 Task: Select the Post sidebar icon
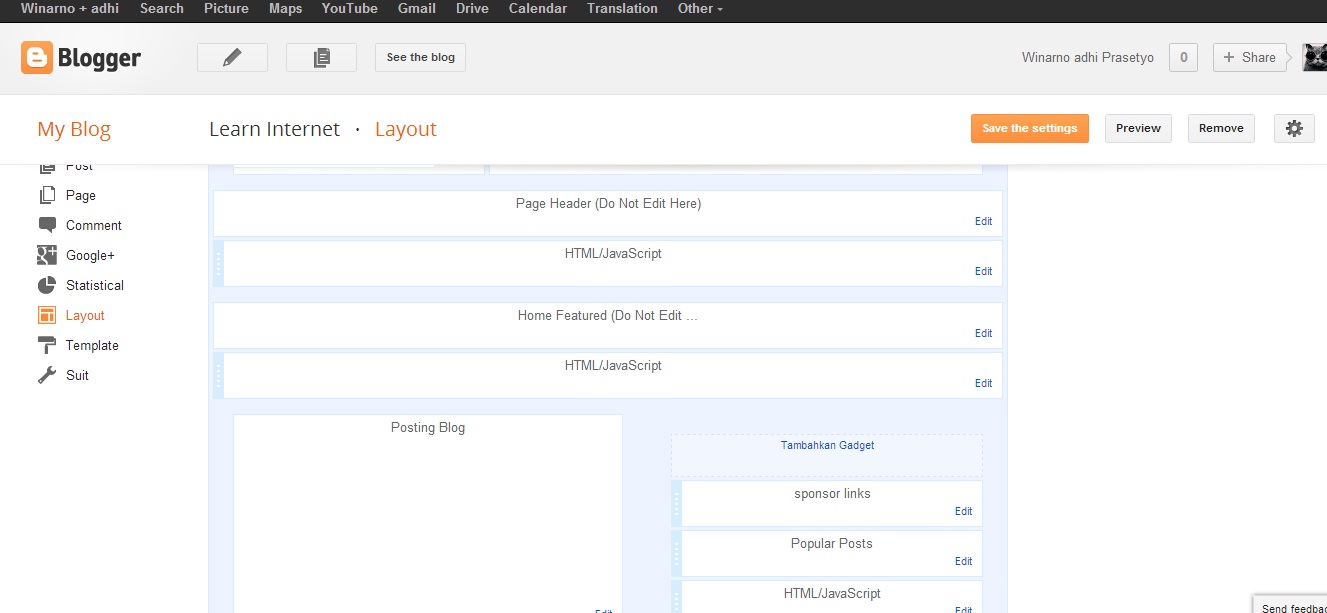pyautogui.click(x=46, y=165)
